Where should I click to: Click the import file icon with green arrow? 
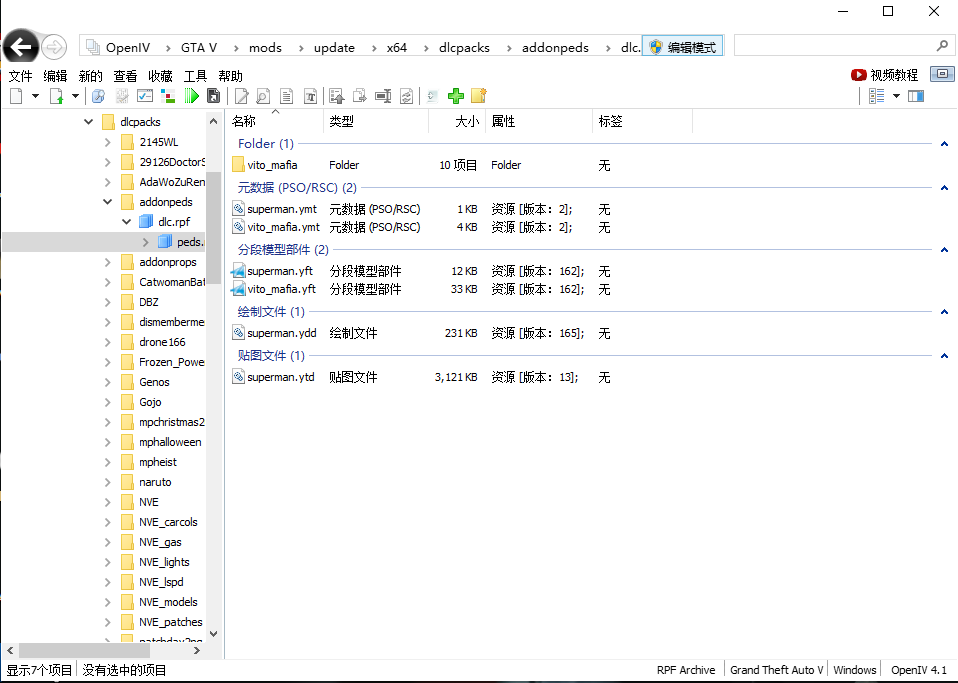(57, 96)
